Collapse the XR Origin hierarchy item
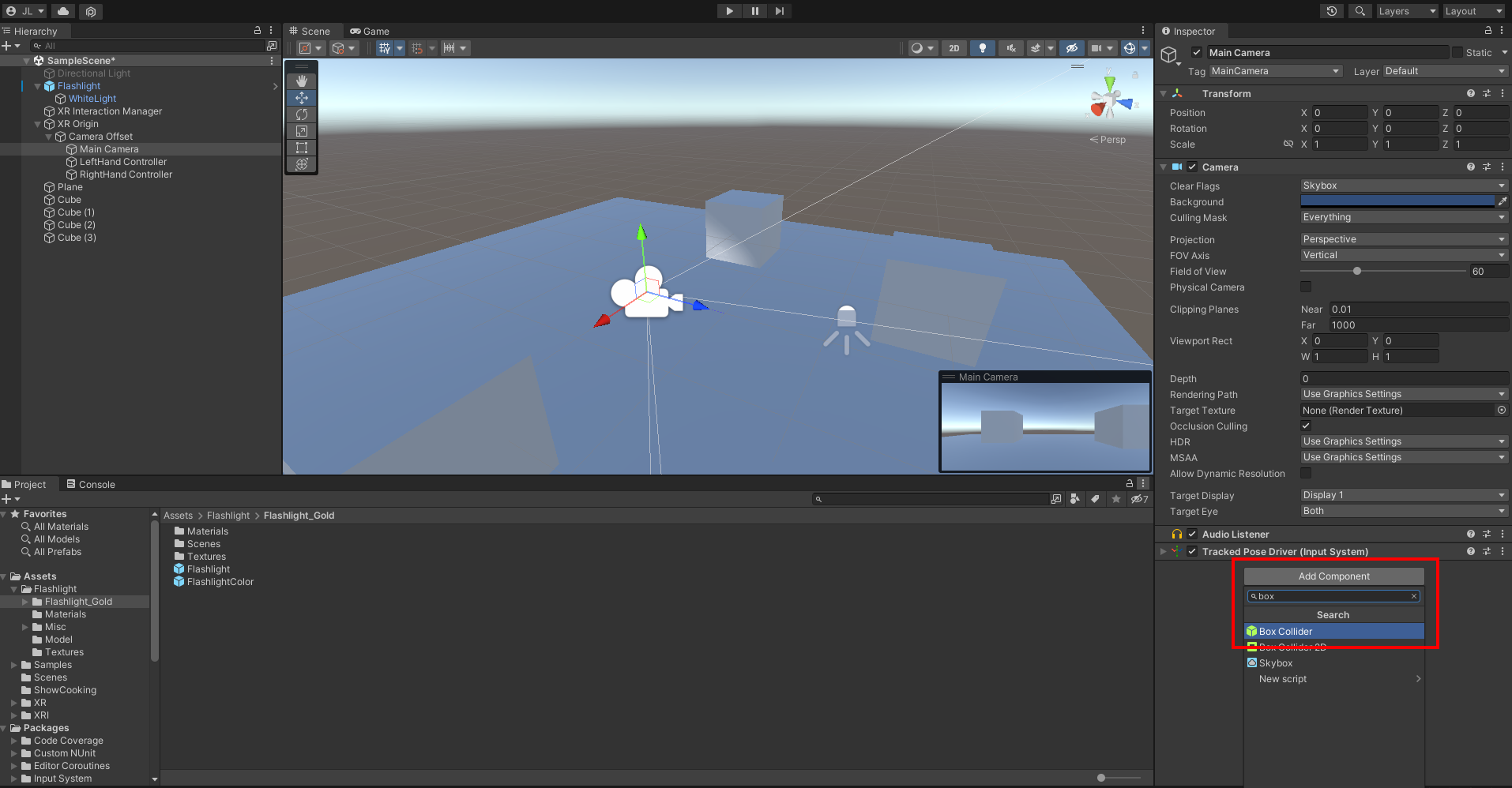This screenshot has height=788, width=1512. (38, 124)
